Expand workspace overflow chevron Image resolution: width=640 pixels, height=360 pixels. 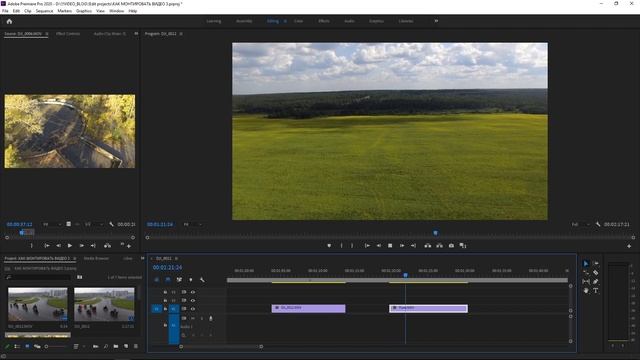click(436, 21)
